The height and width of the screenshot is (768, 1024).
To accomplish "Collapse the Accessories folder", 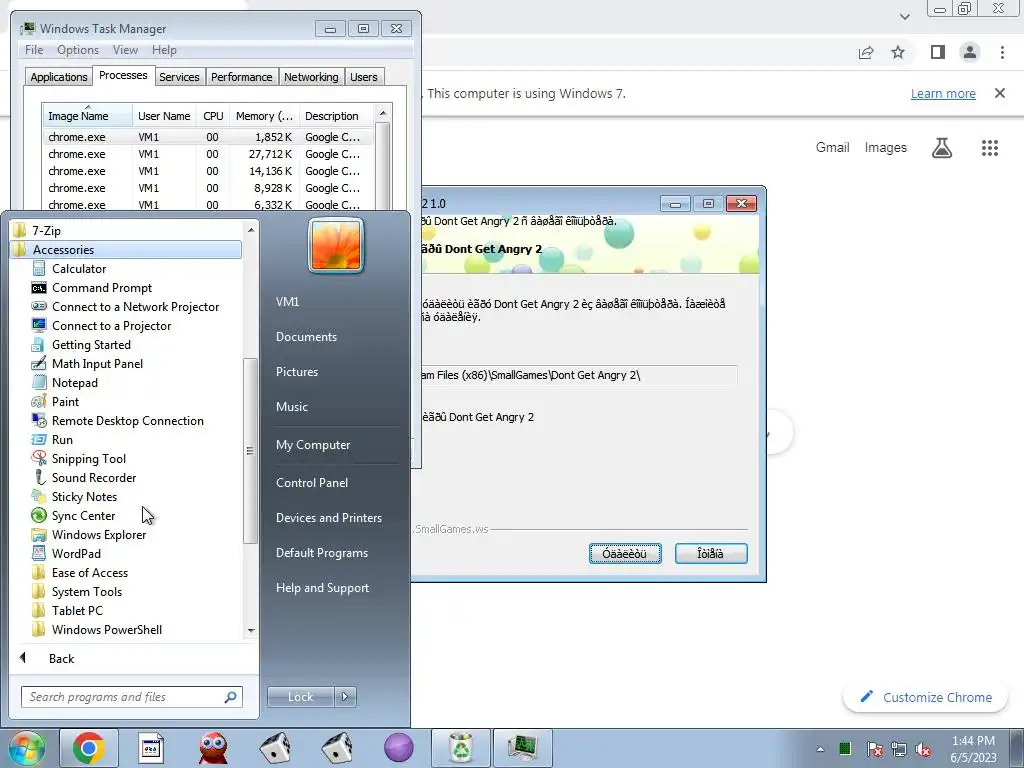I will [x=63, y=249].
